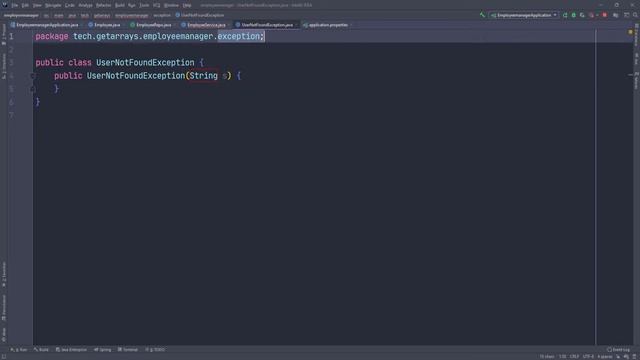Switch to Employee.java editor tab

click(104, 25)
